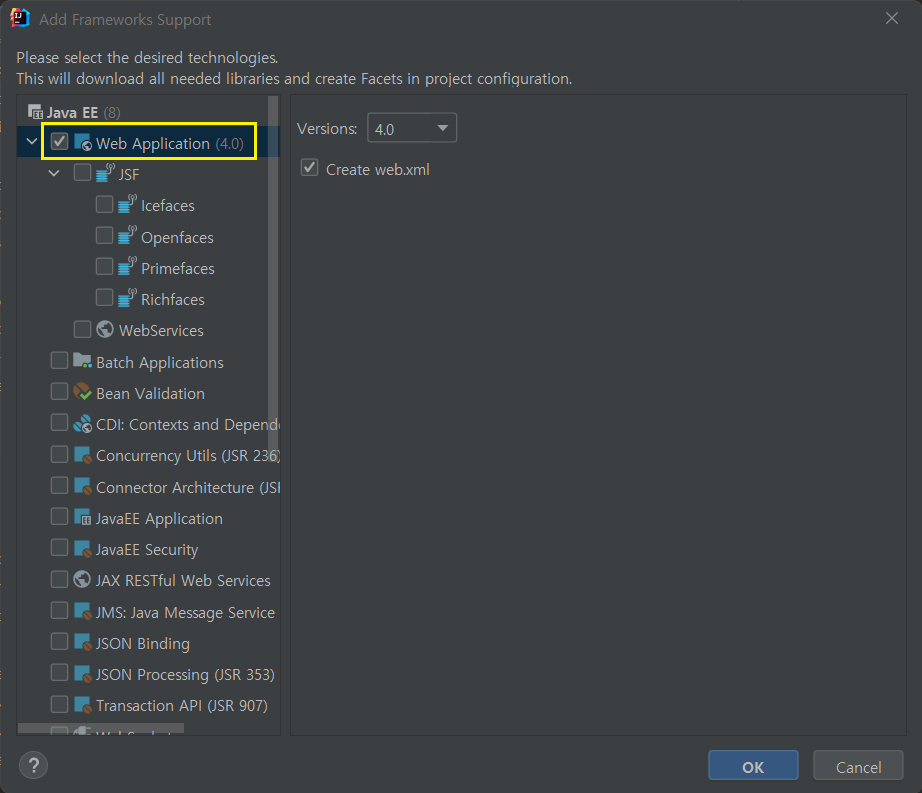The height and width of the screenshot is (793, 922).
Task: Check the Openfaces checkbox
Action: (x=105, y=235)
